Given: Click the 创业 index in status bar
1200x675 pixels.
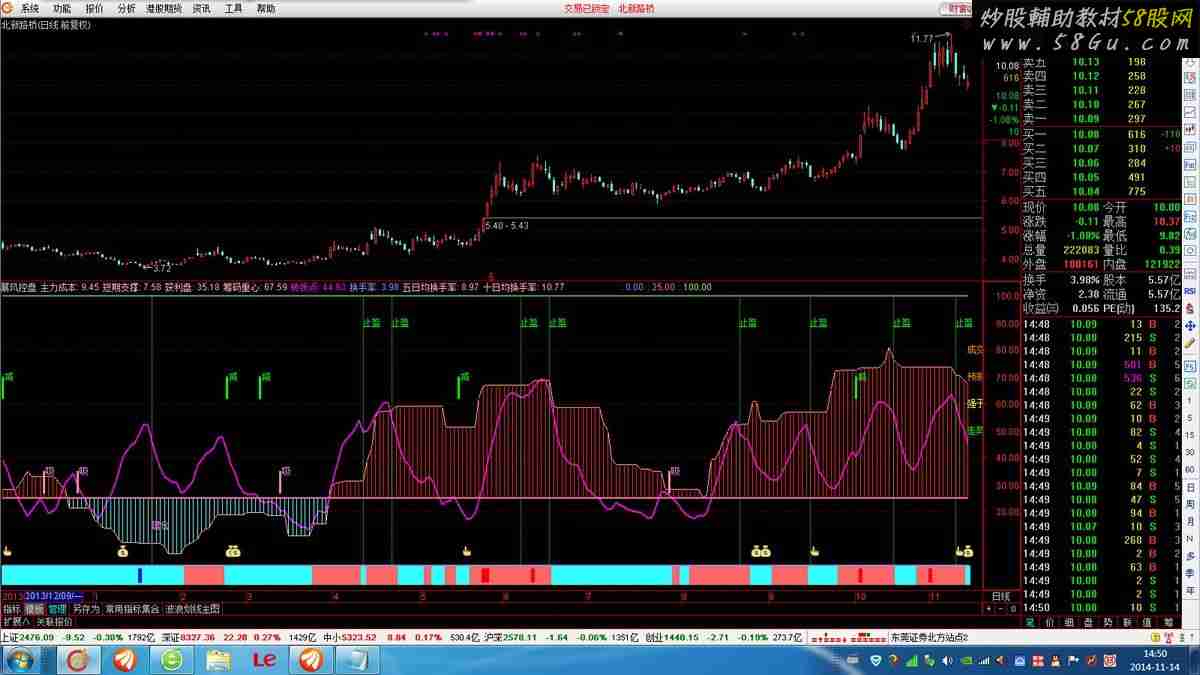Looking at the screenshot, I should [654, 636].
